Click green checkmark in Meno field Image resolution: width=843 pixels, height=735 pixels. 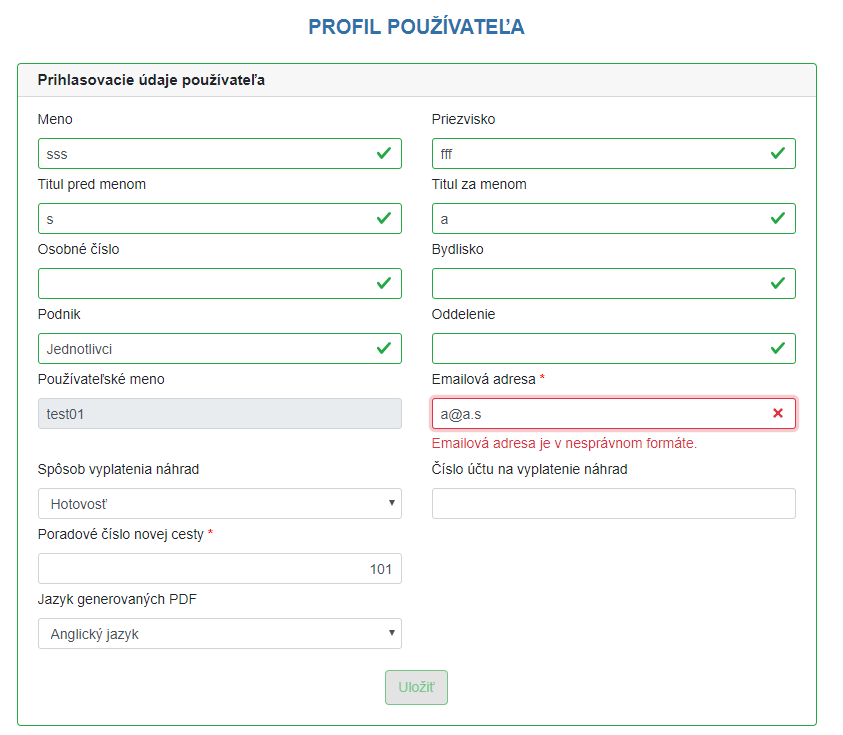(x=384, y=154)
